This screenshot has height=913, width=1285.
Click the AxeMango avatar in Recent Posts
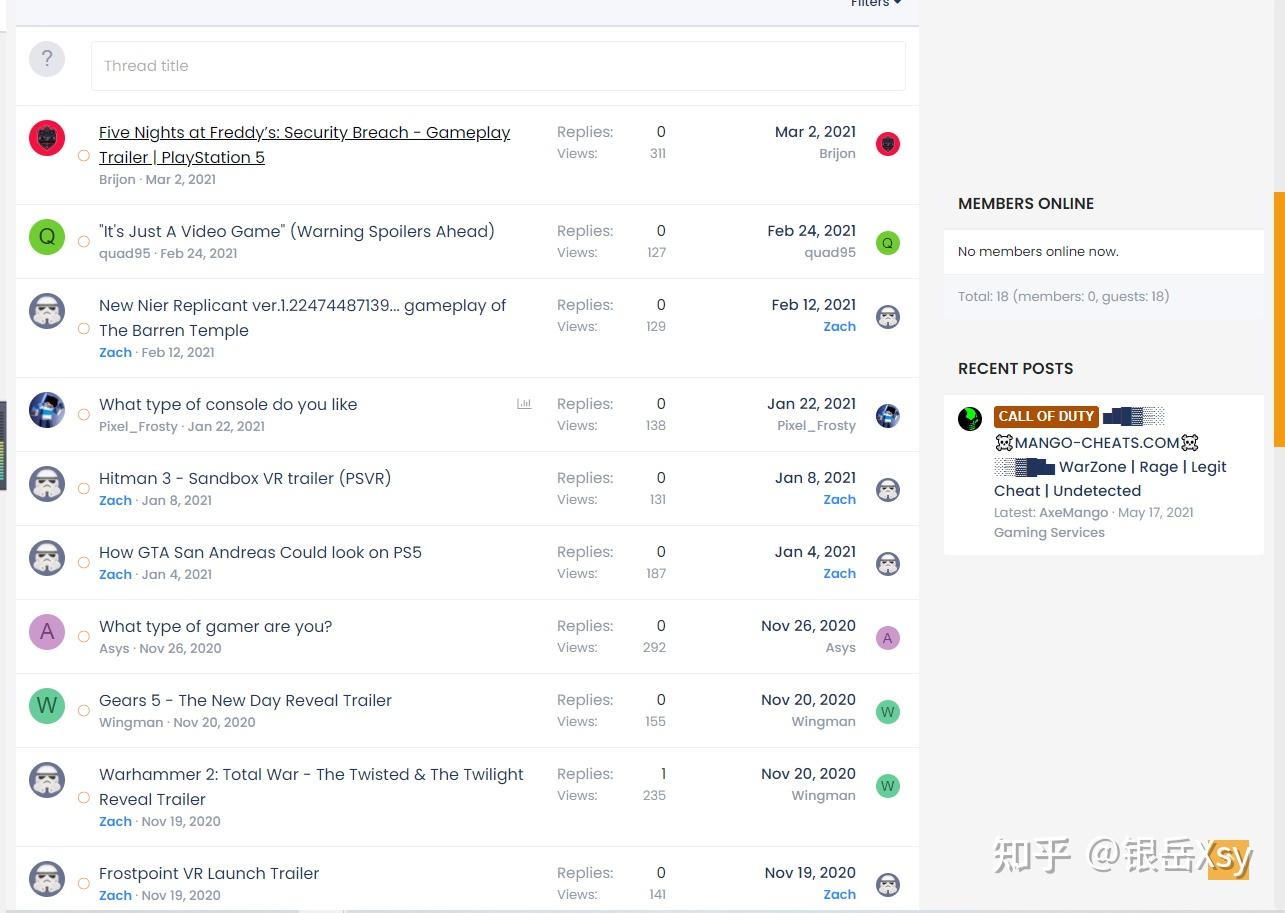pyautogui.click(x=970, y=419)
